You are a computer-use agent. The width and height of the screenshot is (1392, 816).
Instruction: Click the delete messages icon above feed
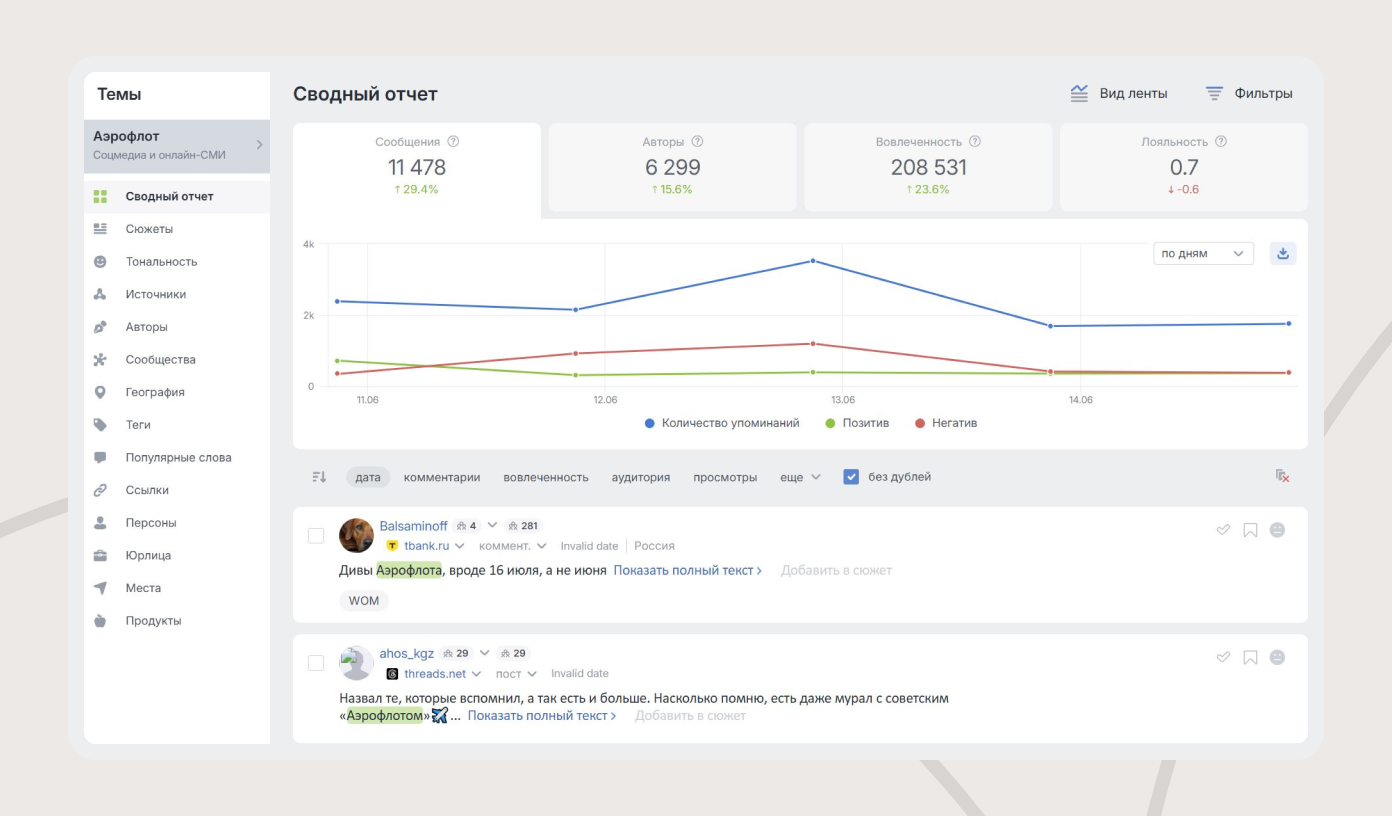tap(1282, 476)
